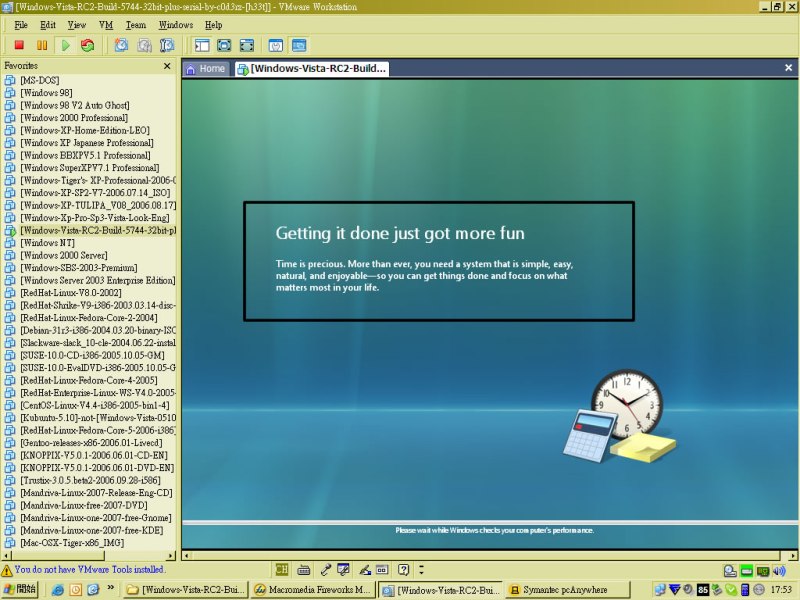Click the language bar keyboard icon
The width and height of the screenshot is (800, 600).
304,569
